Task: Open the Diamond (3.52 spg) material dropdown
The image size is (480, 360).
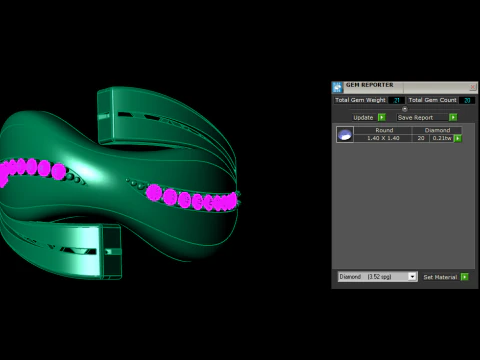Action: click(377, 277)
